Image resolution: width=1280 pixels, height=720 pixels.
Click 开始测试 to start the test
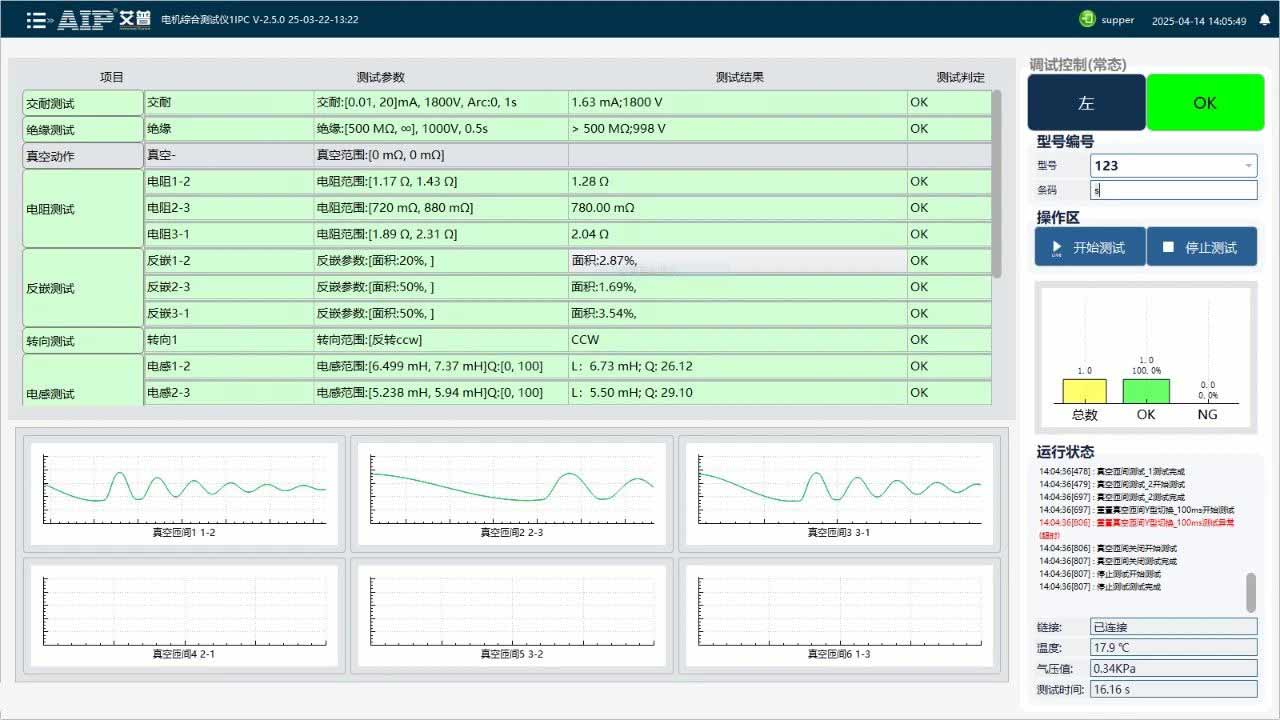(x=1089, y=247)
